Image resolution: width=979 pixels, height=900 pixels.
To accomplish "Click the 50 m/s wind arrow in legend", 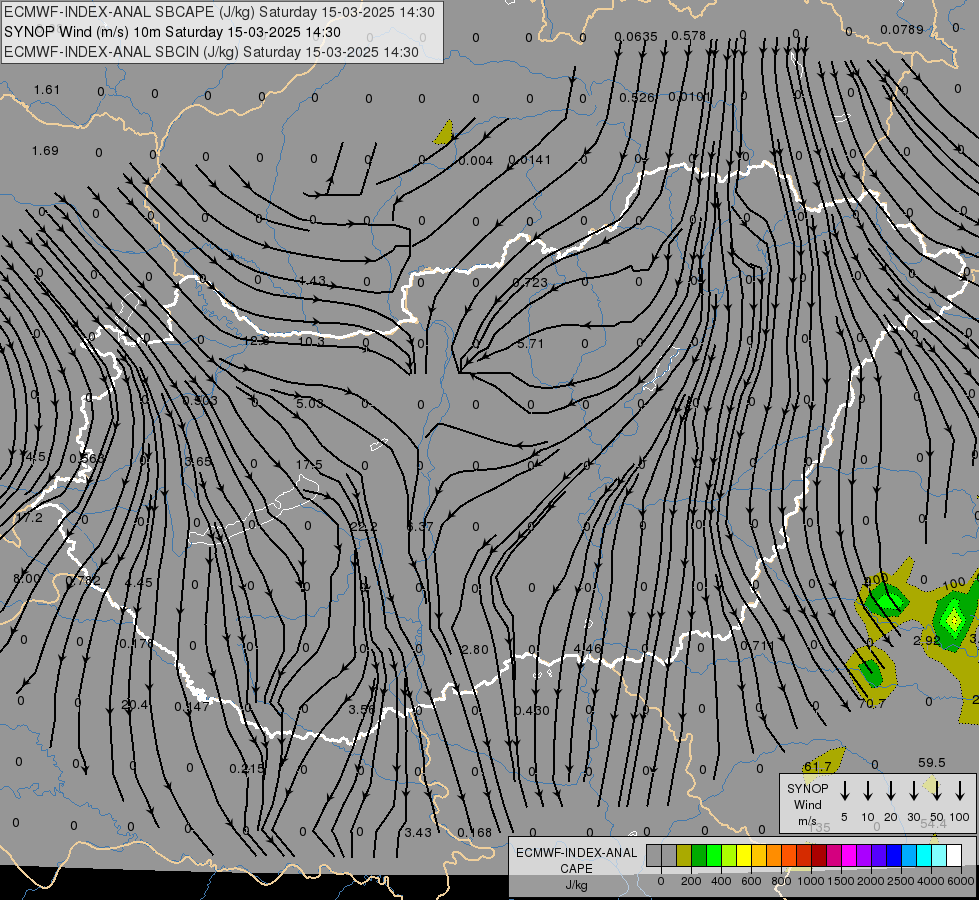I will [x=937, y=791].
